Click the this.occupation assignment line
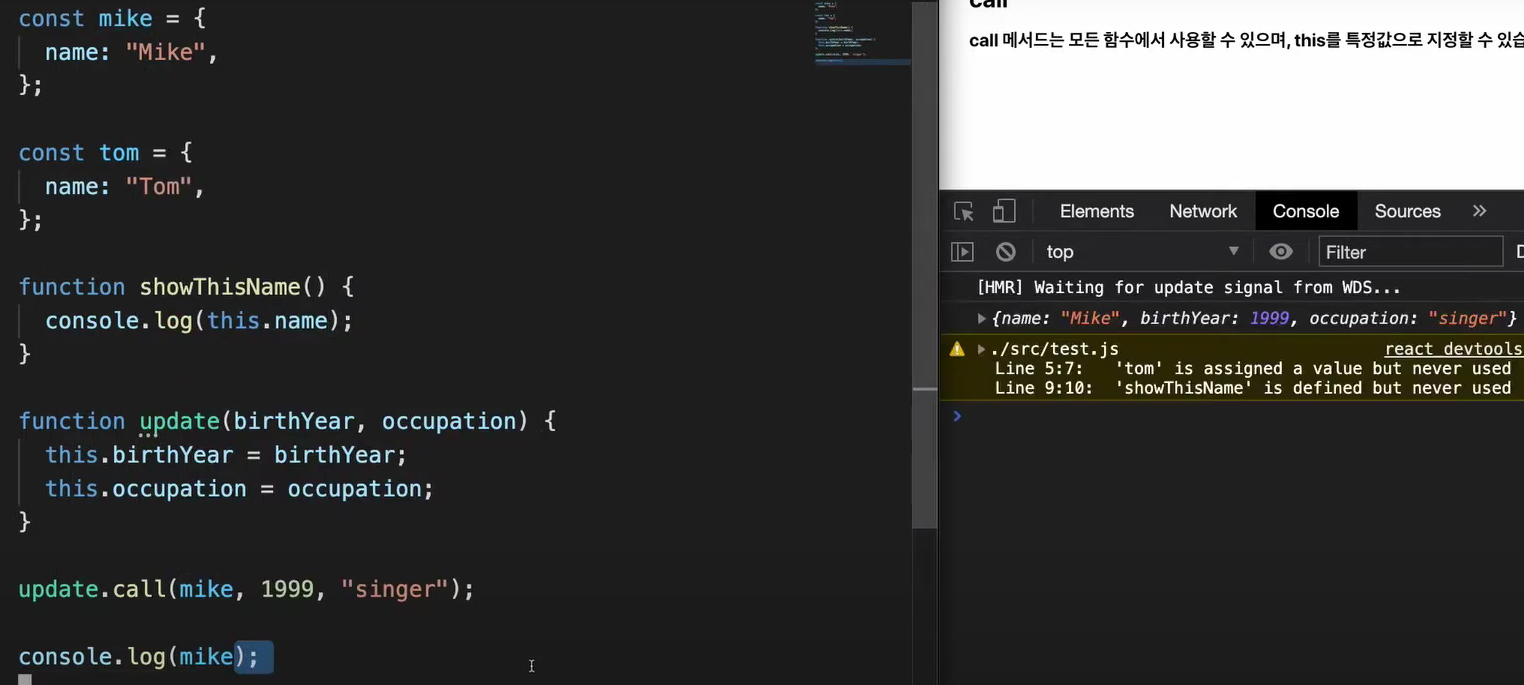The width and height of the screenshot is (1524, 685). [x=240, y=489]
